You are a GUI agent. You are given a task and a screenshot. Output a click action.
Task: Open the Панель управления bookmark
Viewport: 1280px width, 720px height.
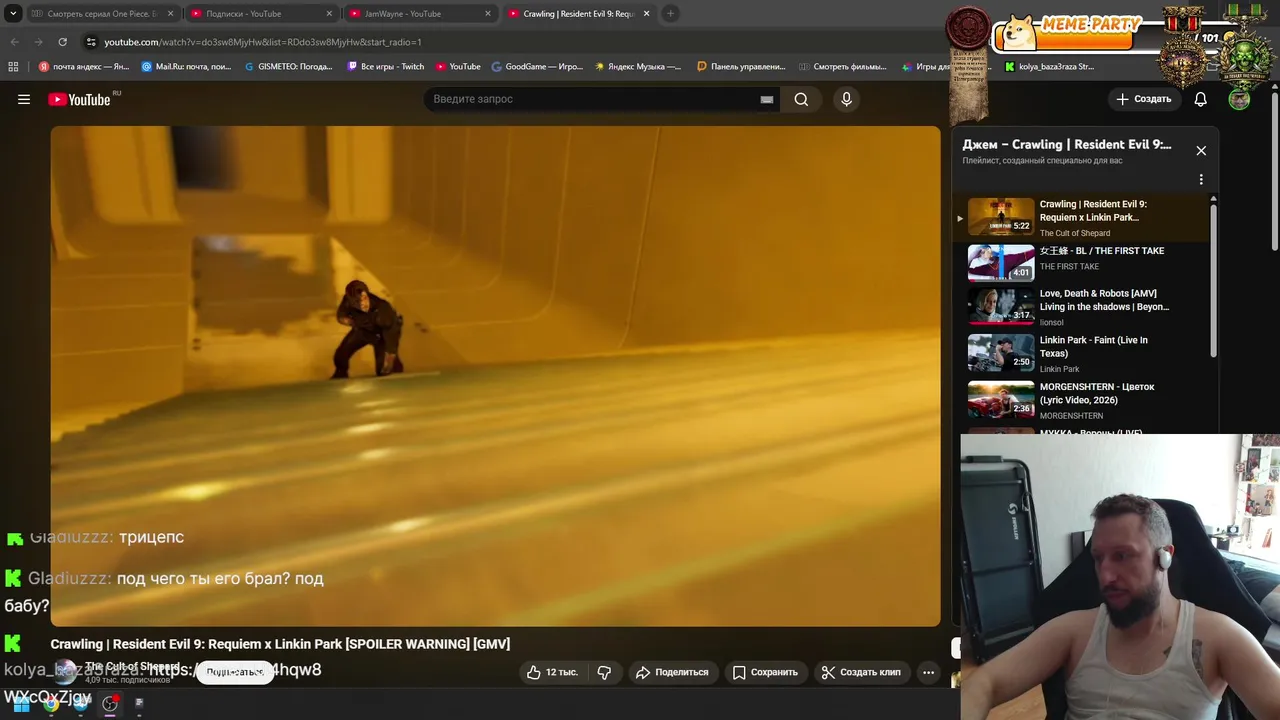point(742,67)
